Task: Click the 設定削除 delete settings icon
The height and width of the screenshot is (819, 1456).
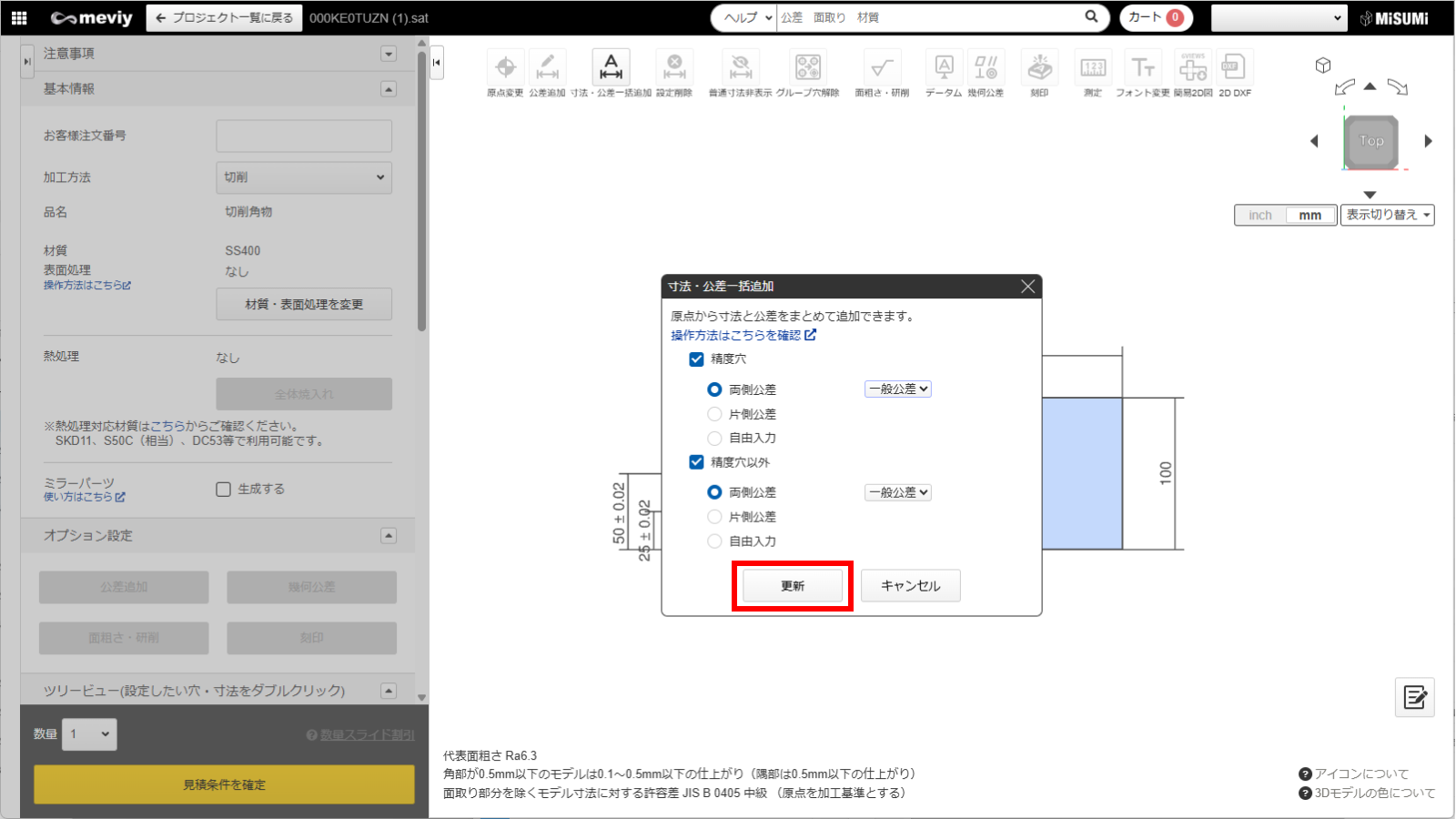Action: [674, 68]
